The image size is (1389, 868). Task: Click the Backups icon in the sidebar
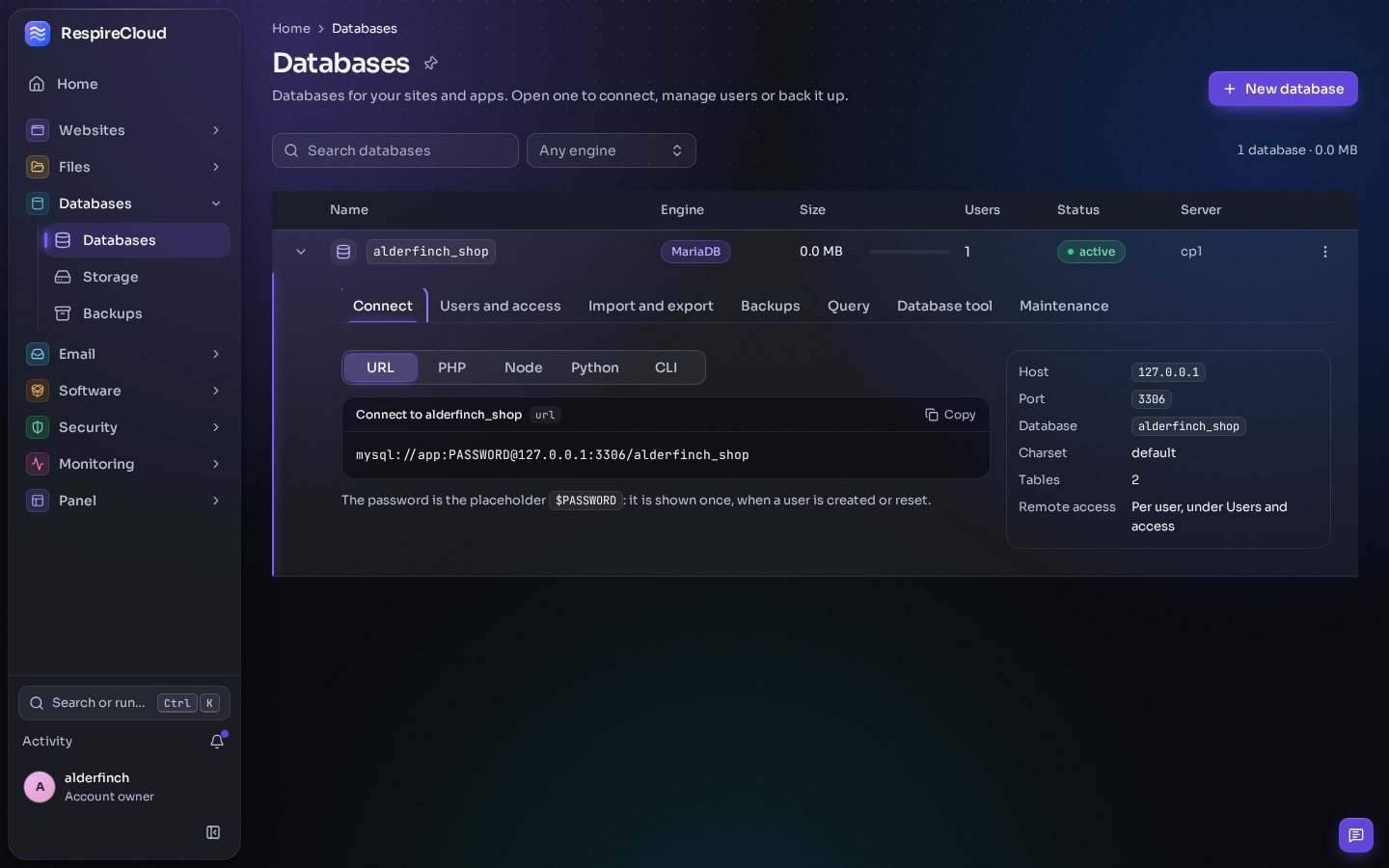tap(63, 313)
